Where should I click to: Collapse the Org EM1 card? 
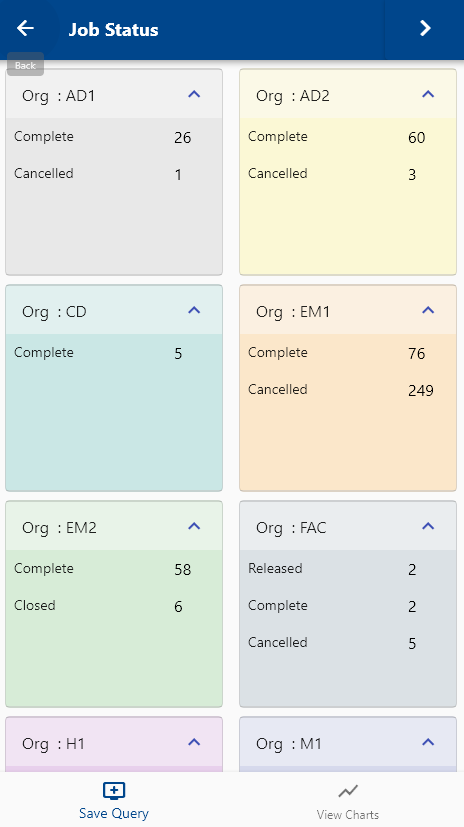[x=428, y=310]
